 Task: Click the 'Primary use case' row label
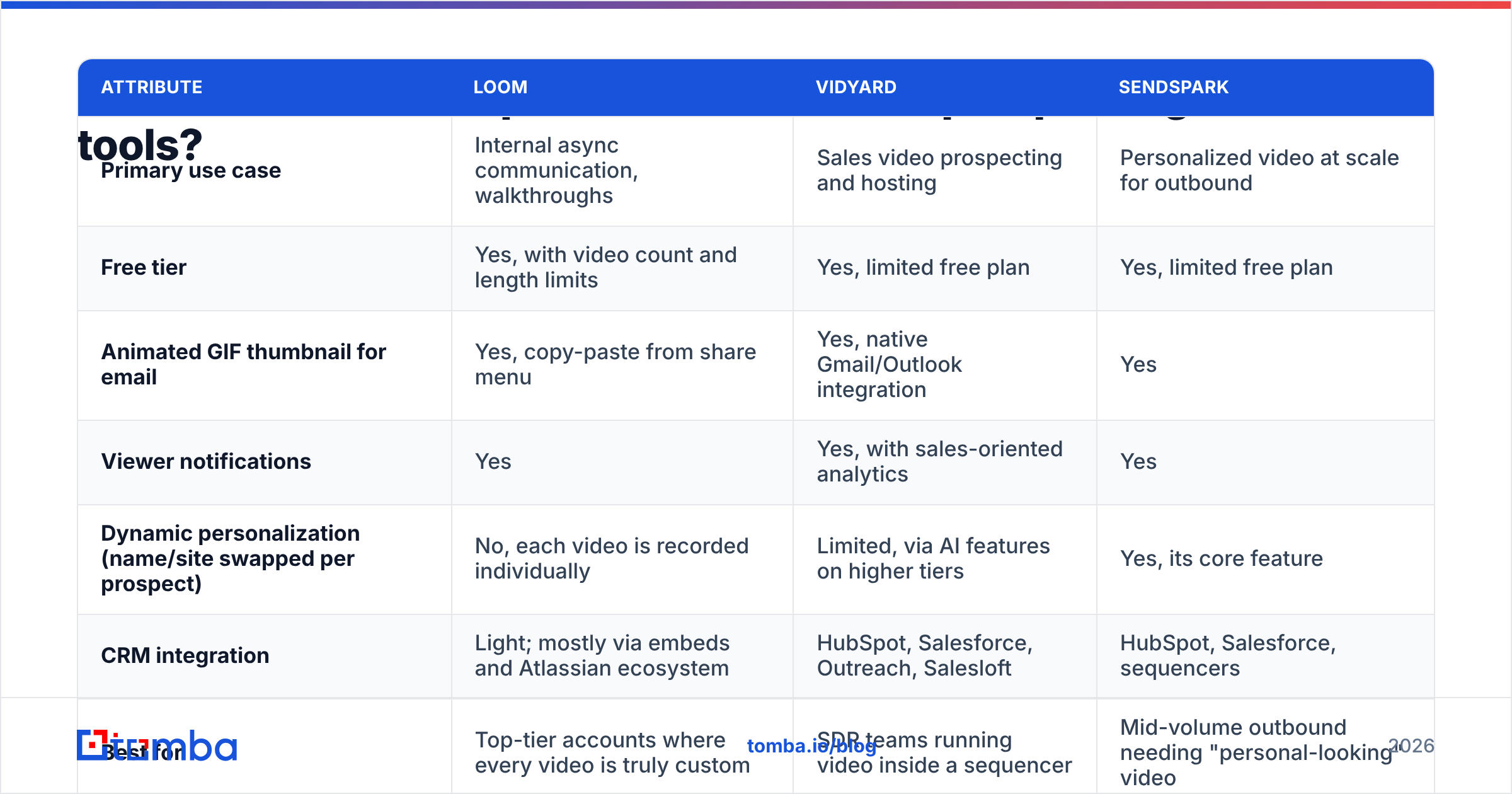191,171
